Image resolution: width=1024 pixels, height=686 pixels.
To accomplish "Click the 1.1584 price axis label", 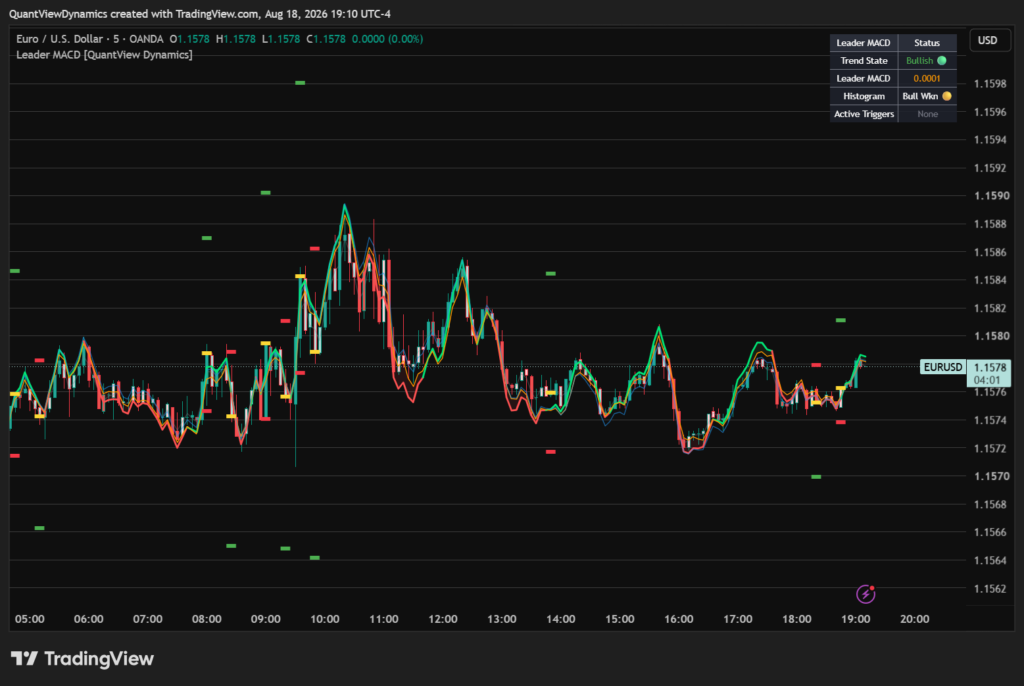I will (990, 280).
